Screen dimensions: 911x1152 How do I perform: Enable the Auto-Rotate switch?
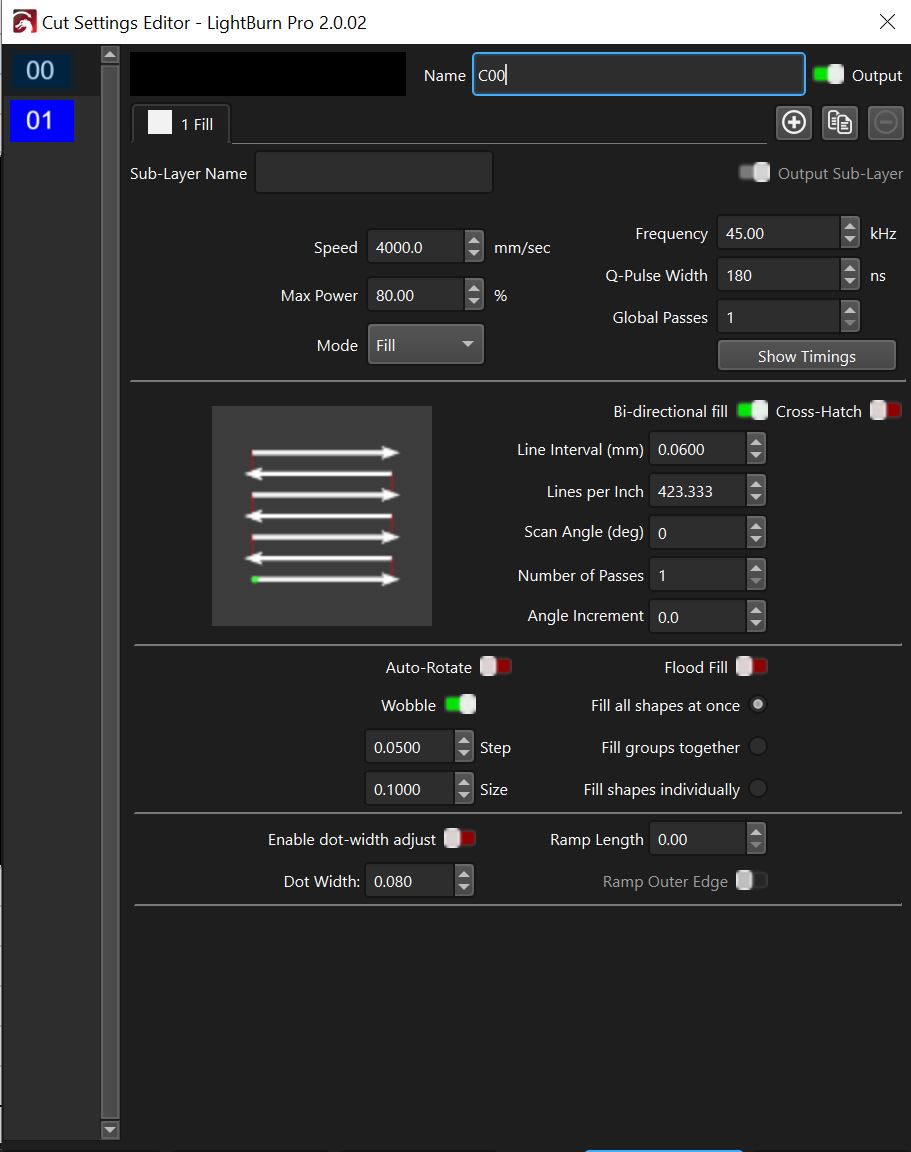(x=495, y=666)
